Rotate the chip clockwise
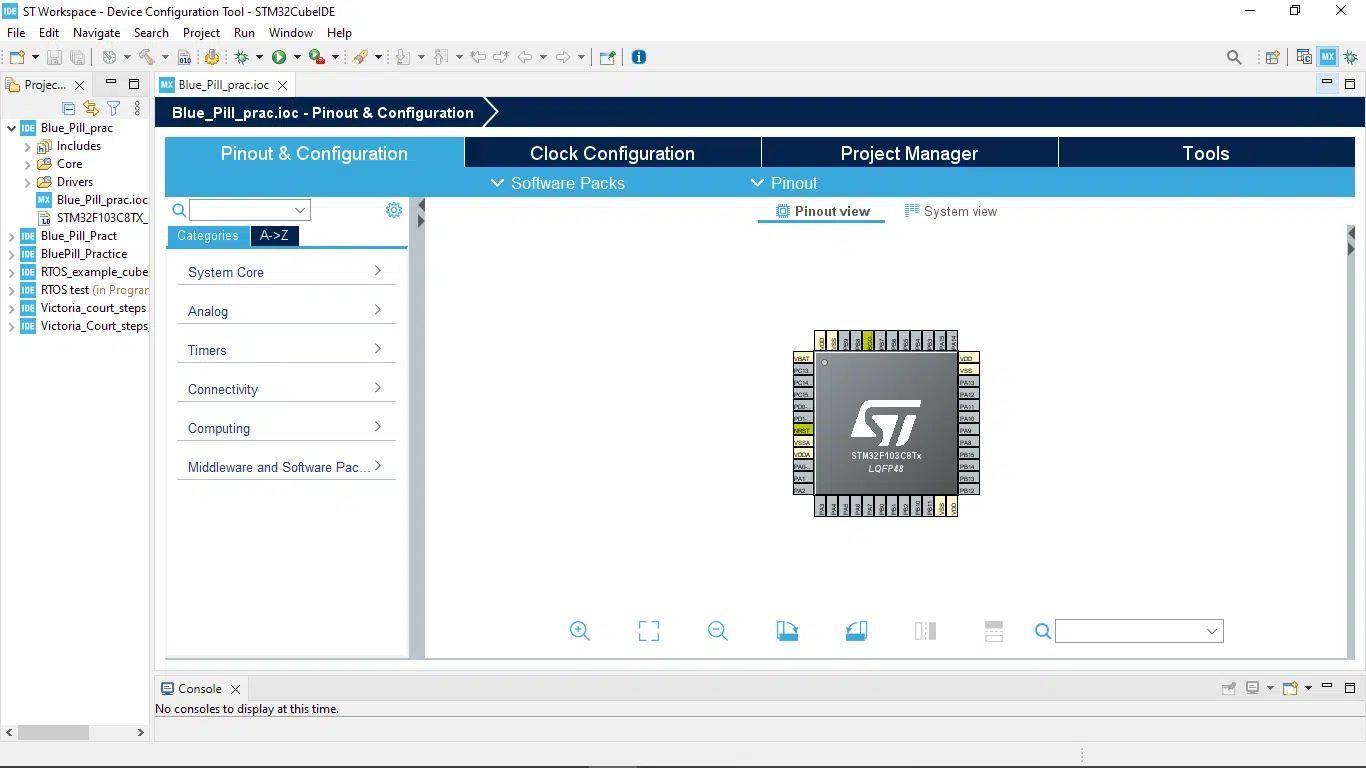 [787, 631]
